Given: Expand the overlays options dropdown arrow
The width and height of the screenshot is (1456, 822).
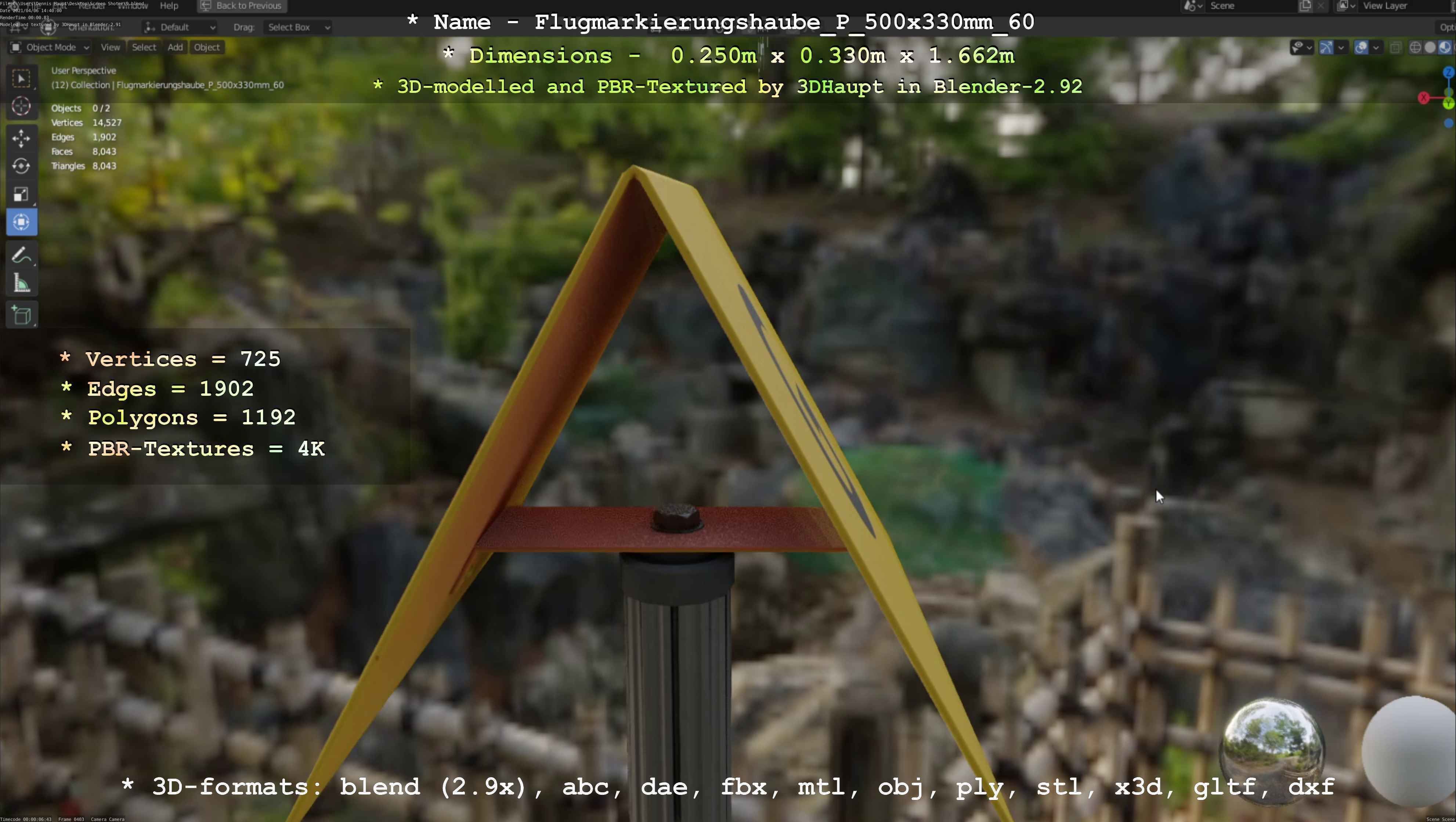Looking at the screenshot, I should (1376, 47).
